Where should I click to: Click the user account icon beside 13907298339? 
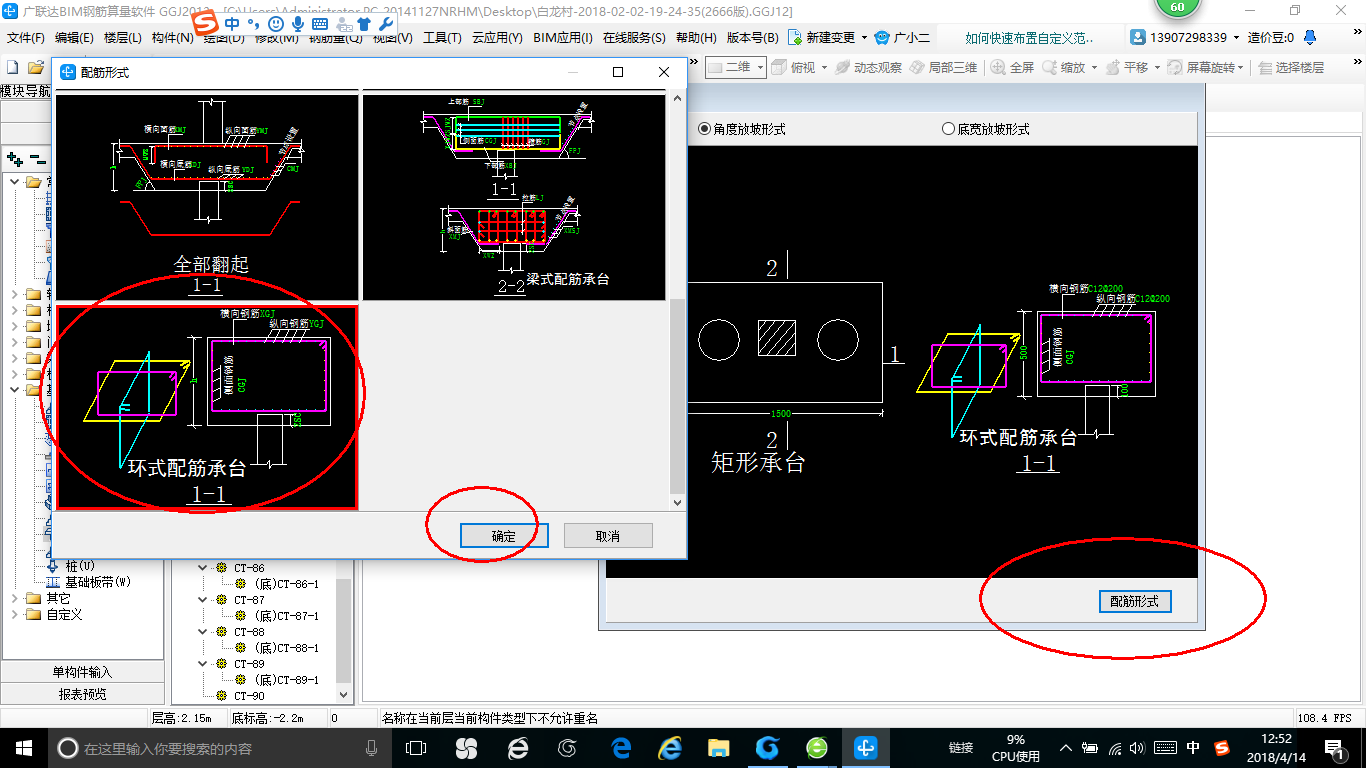coord(1139,37)
